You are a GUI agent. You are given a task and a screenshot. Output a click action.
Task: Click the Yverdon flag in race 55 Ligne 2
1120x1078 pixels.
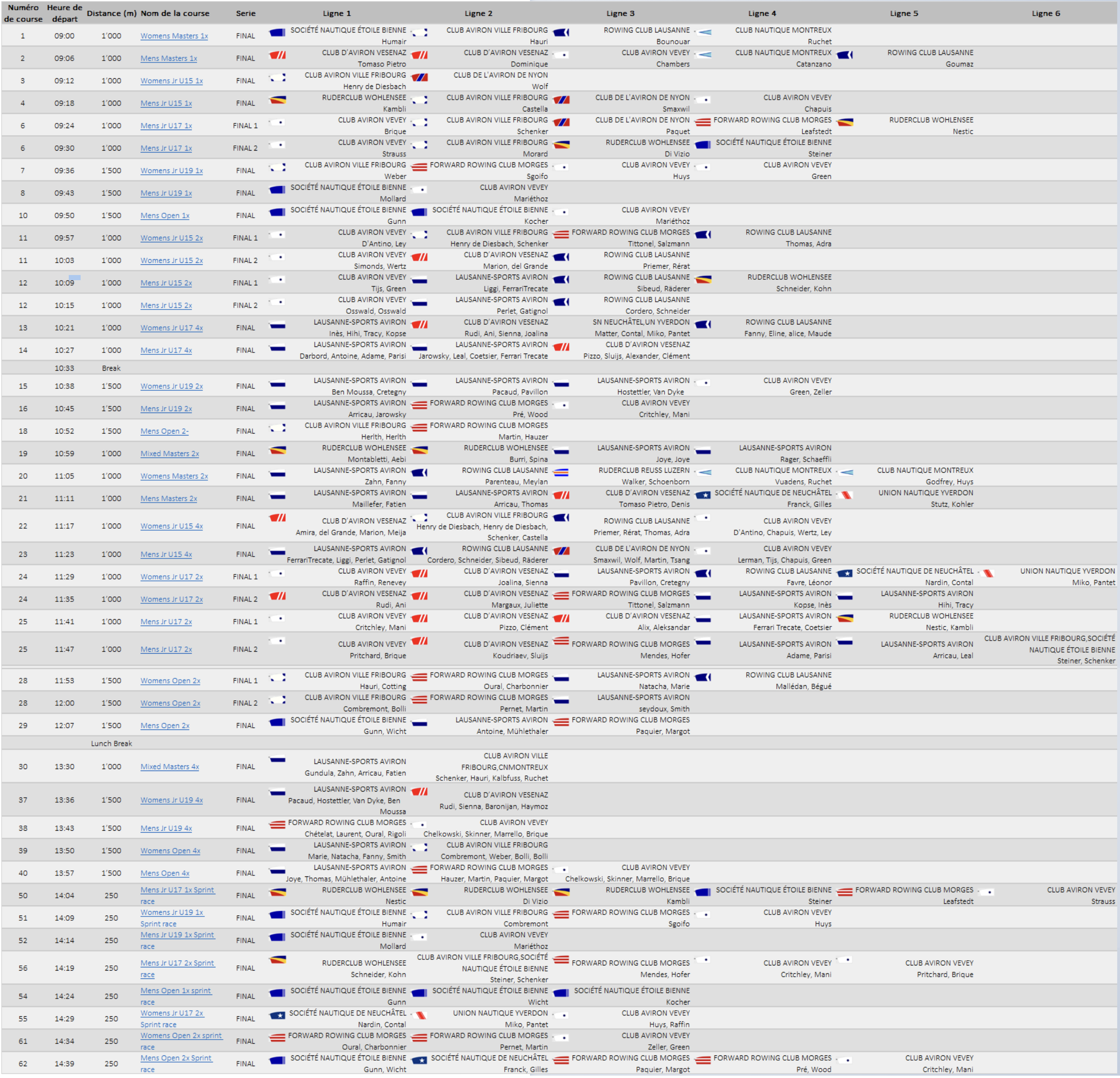[x=419, y=1016]
